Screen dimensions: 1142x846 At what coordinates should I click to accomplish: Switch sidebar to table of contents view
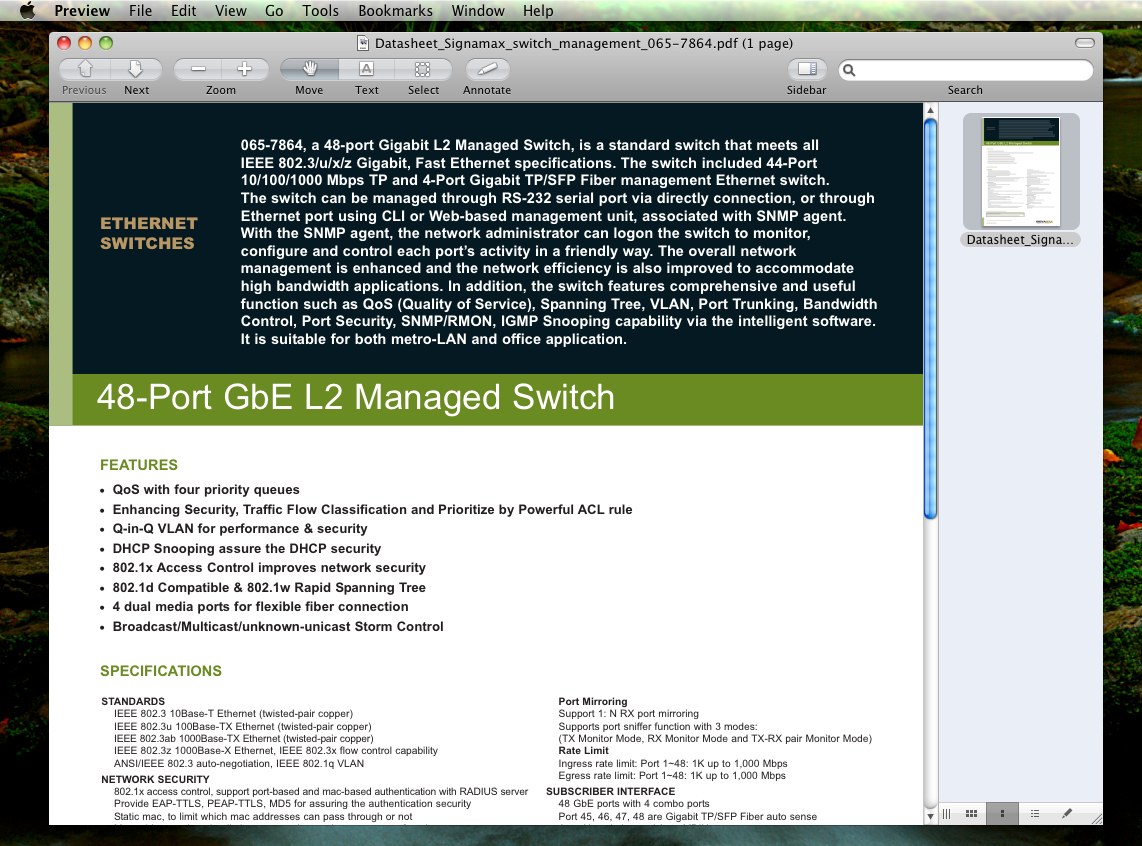point(1035,814)
